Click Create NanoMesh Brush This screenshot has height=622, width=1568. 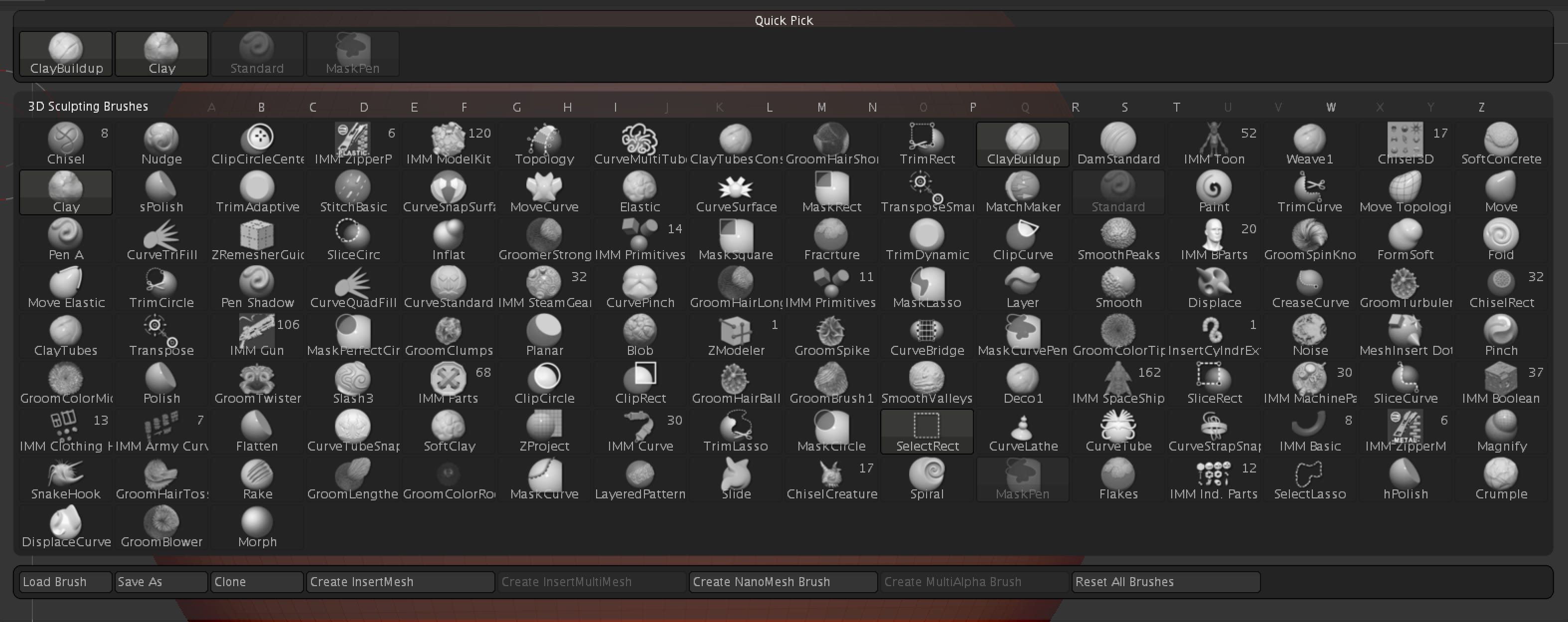click(x=784, y=582)
